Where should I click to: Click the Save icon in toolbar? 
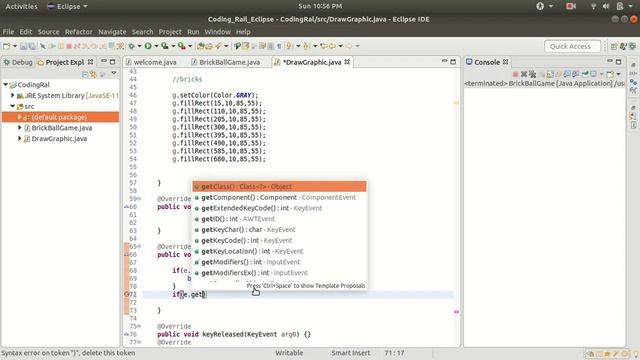tap(23, 46)
